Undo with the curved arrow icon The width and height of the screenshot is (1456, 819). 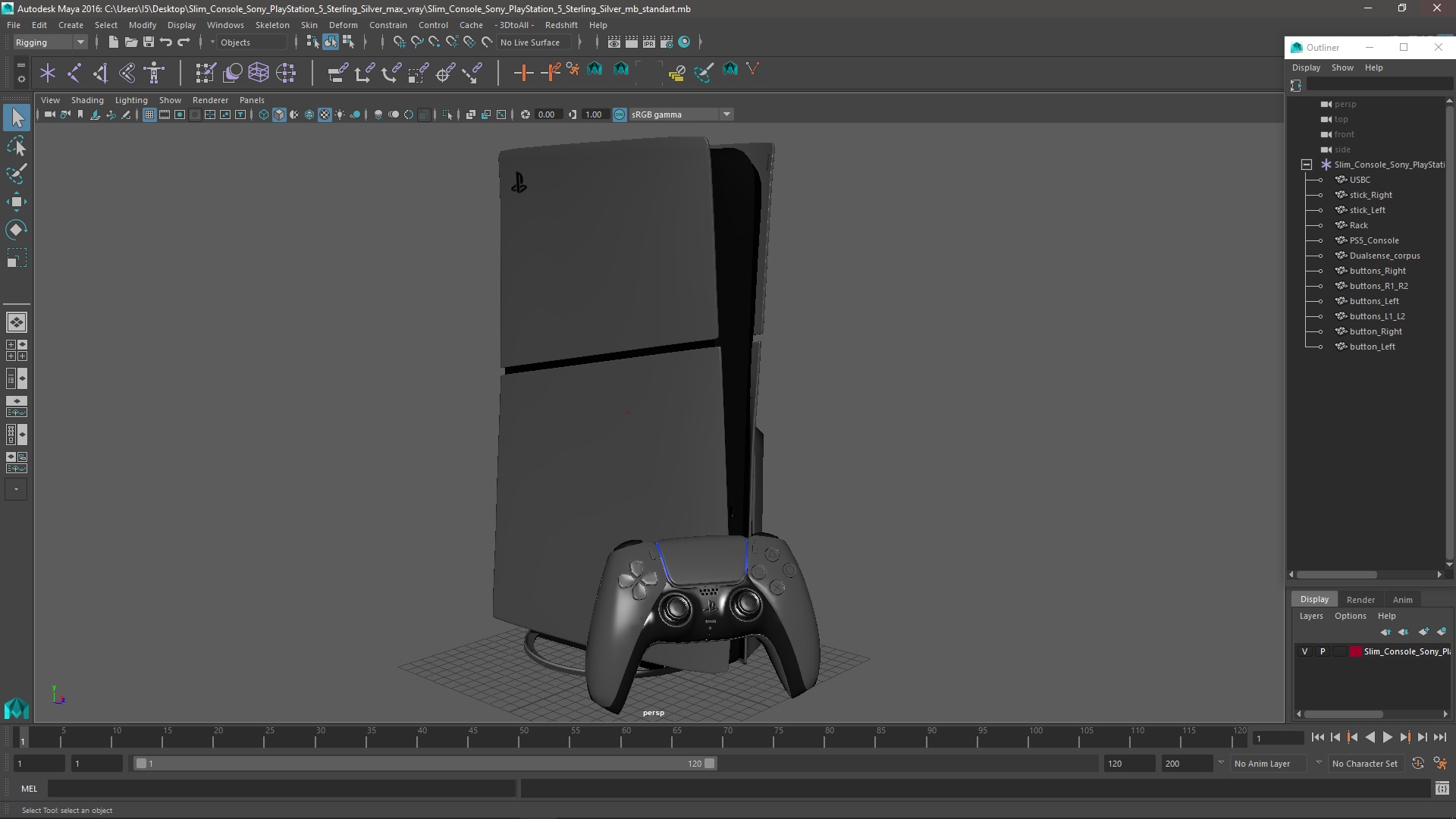(165, 42)
